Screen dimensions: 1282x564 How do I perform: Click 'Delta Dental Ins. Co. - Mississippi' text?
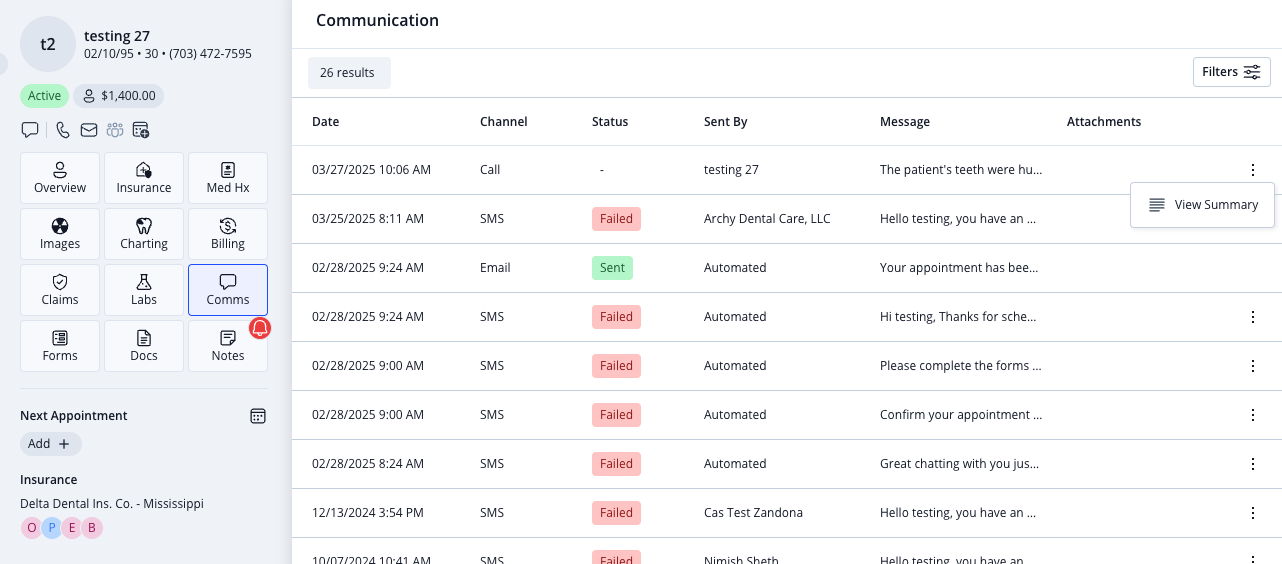click(x=112, y=504)
